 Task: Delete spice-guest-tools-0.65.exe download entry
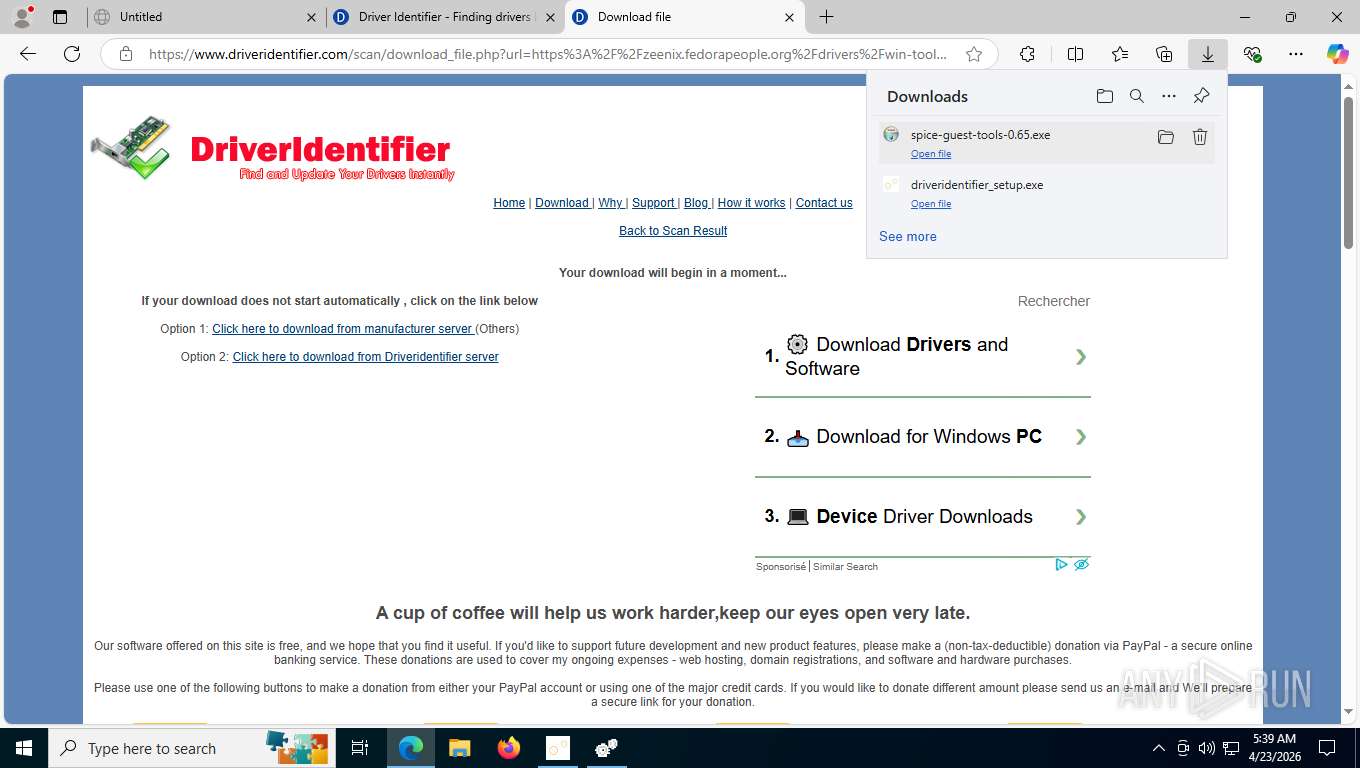click(x=1200, y=137)
